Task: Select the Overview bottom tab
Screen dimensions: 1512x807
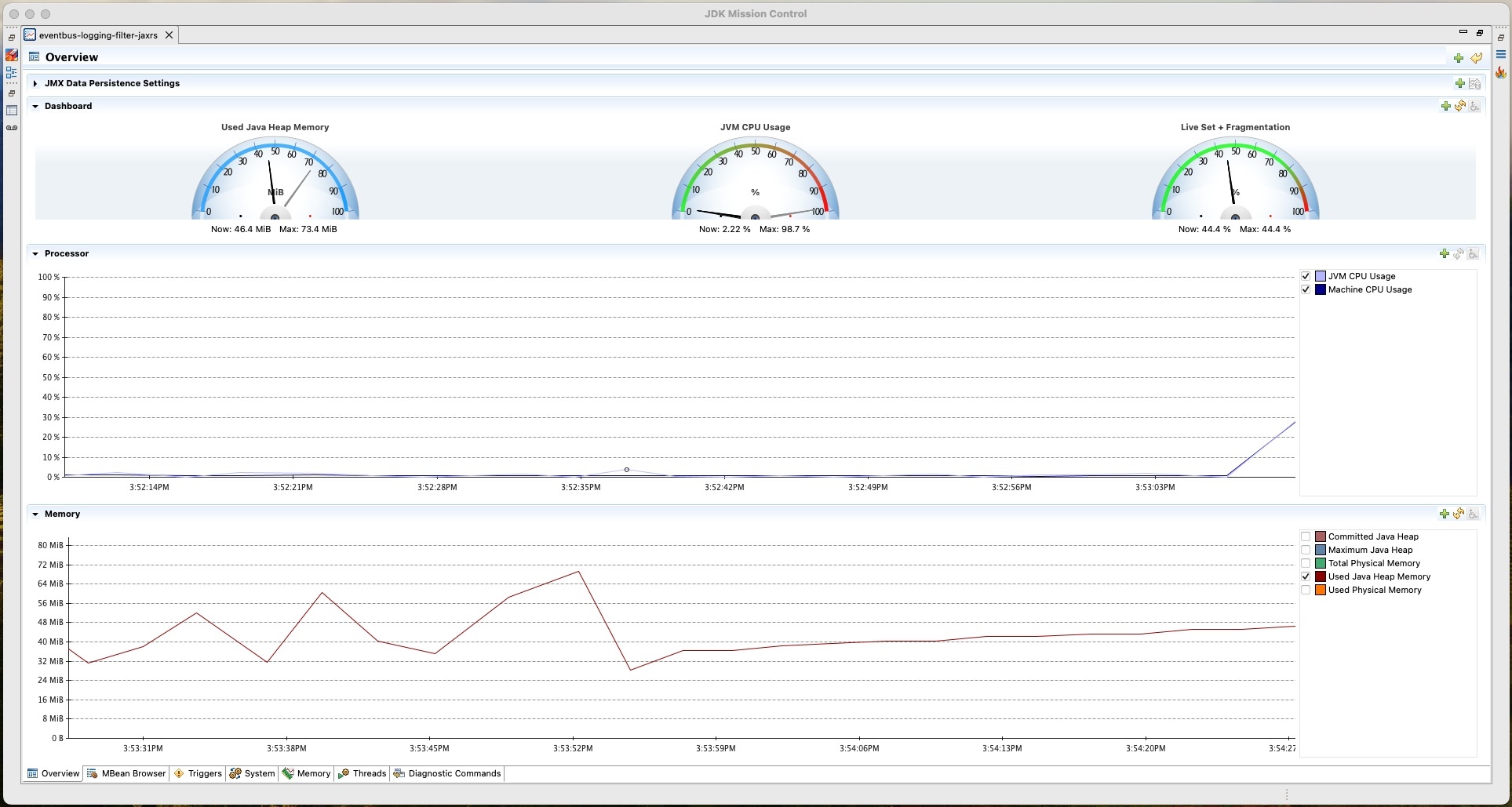Action: tap(53, 773)
